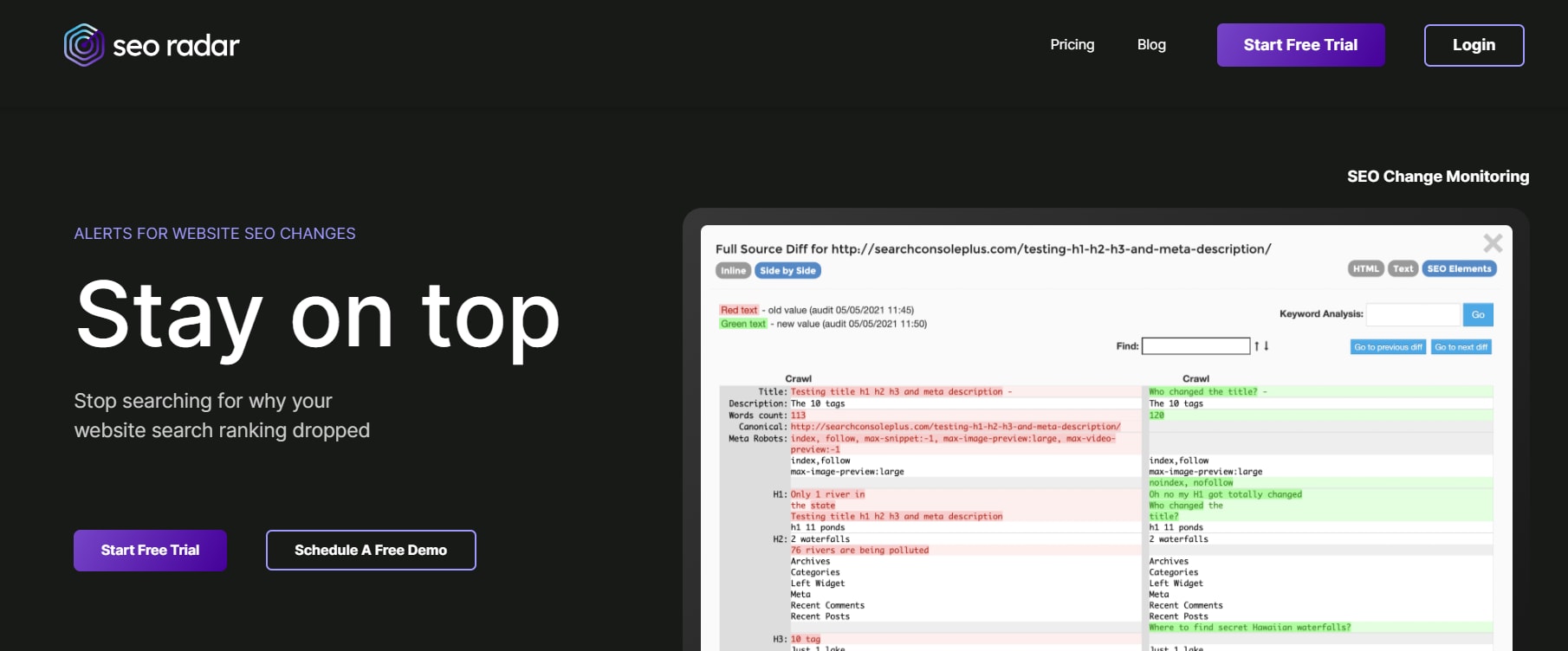Image resolution: width=1568 pixels, height=651 pixels.
Task: Click the Keyword Analysis Go button
Action: (1478, 315)
